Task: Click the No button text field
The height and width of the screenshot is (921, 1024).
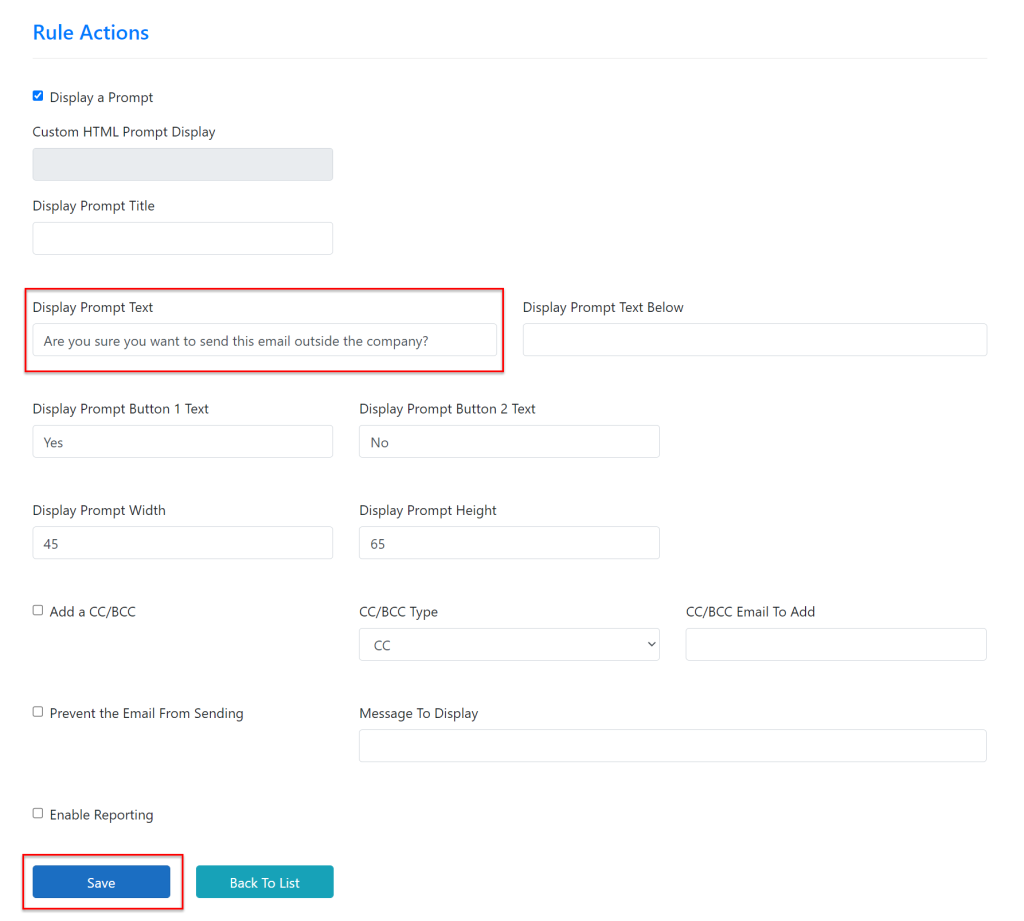Action: [508, 441]
